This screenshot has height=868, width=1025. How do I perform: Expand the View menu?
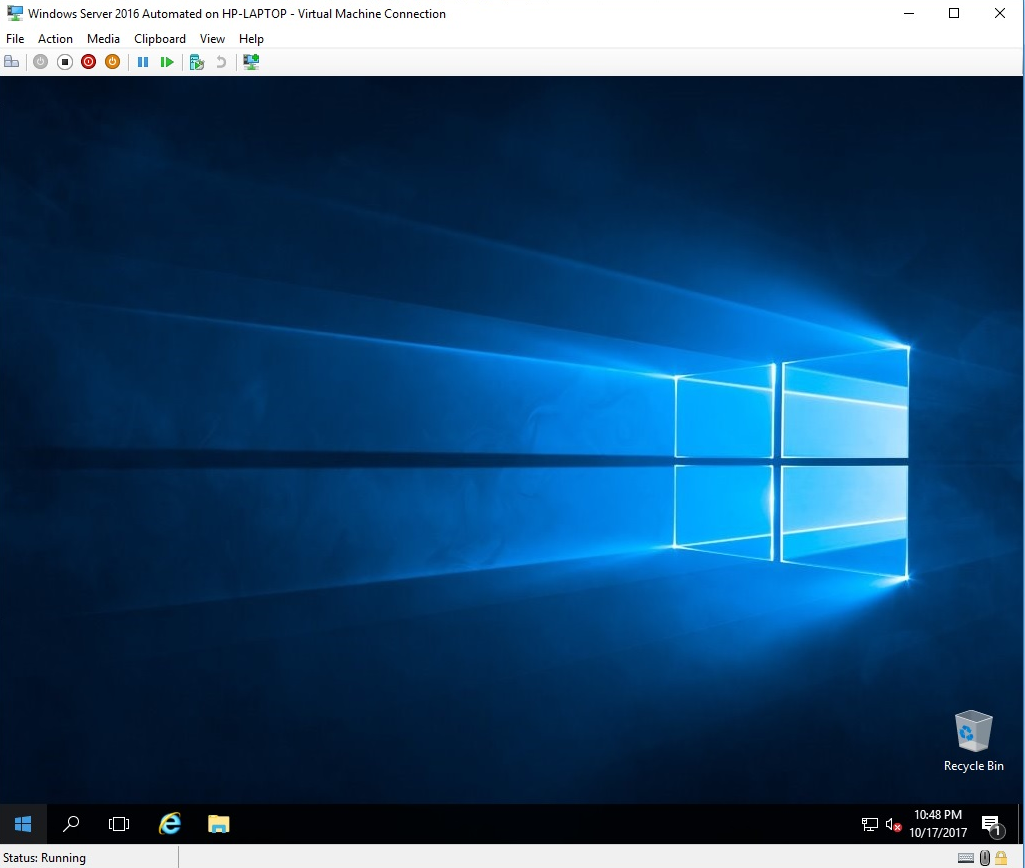(x=212, y=39)
